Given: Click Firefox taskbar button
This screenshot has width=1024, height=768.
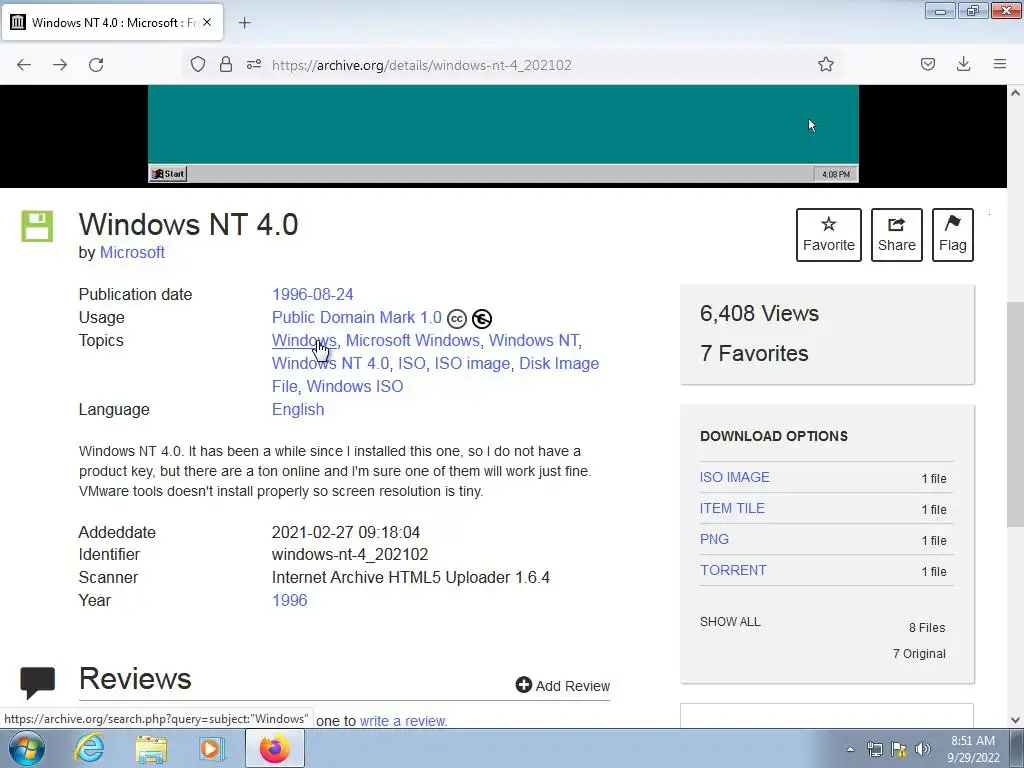Looking at the screenshot, I should click(x=274, y=748).
